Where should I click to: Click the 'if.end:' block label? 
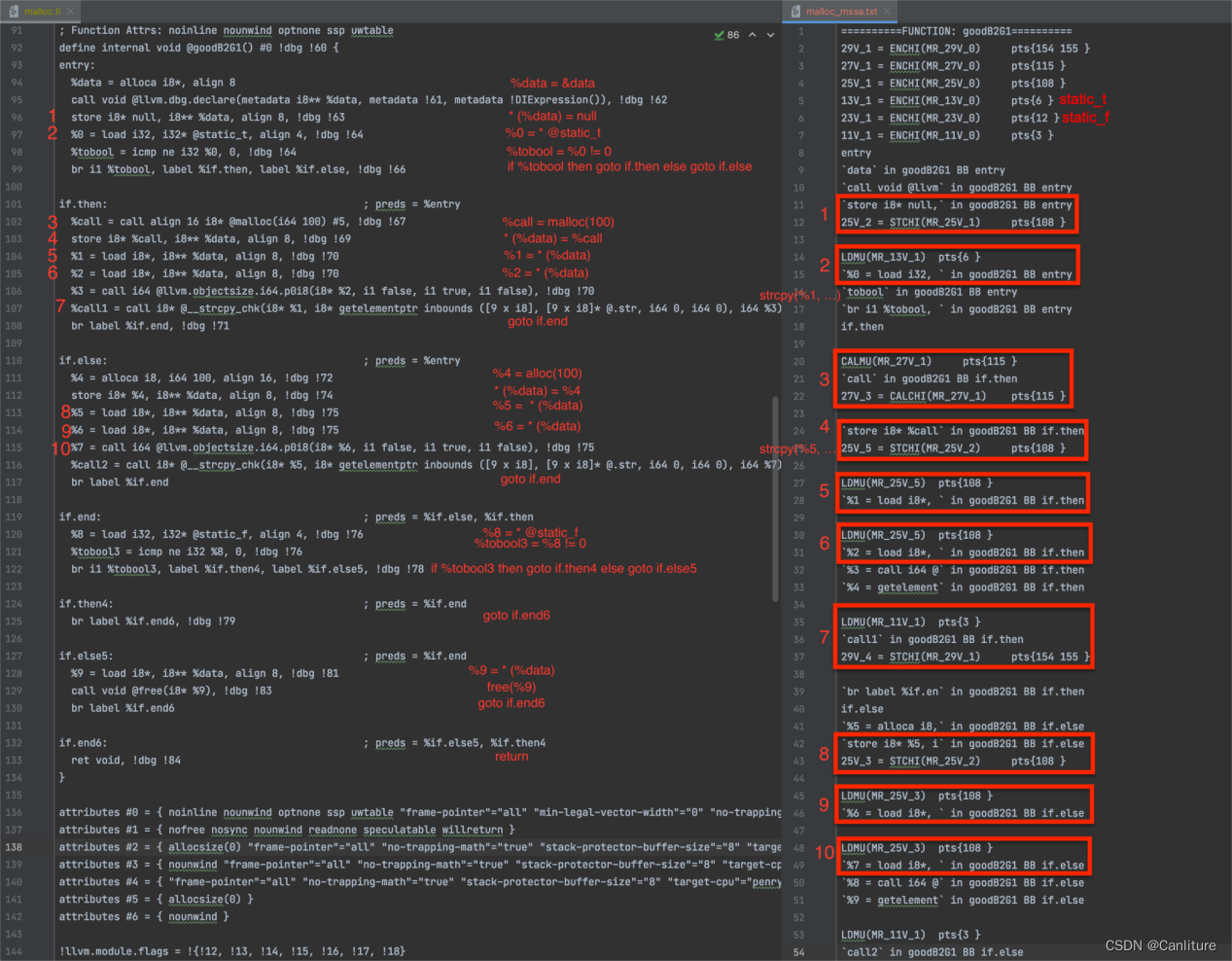coord(80,517)
